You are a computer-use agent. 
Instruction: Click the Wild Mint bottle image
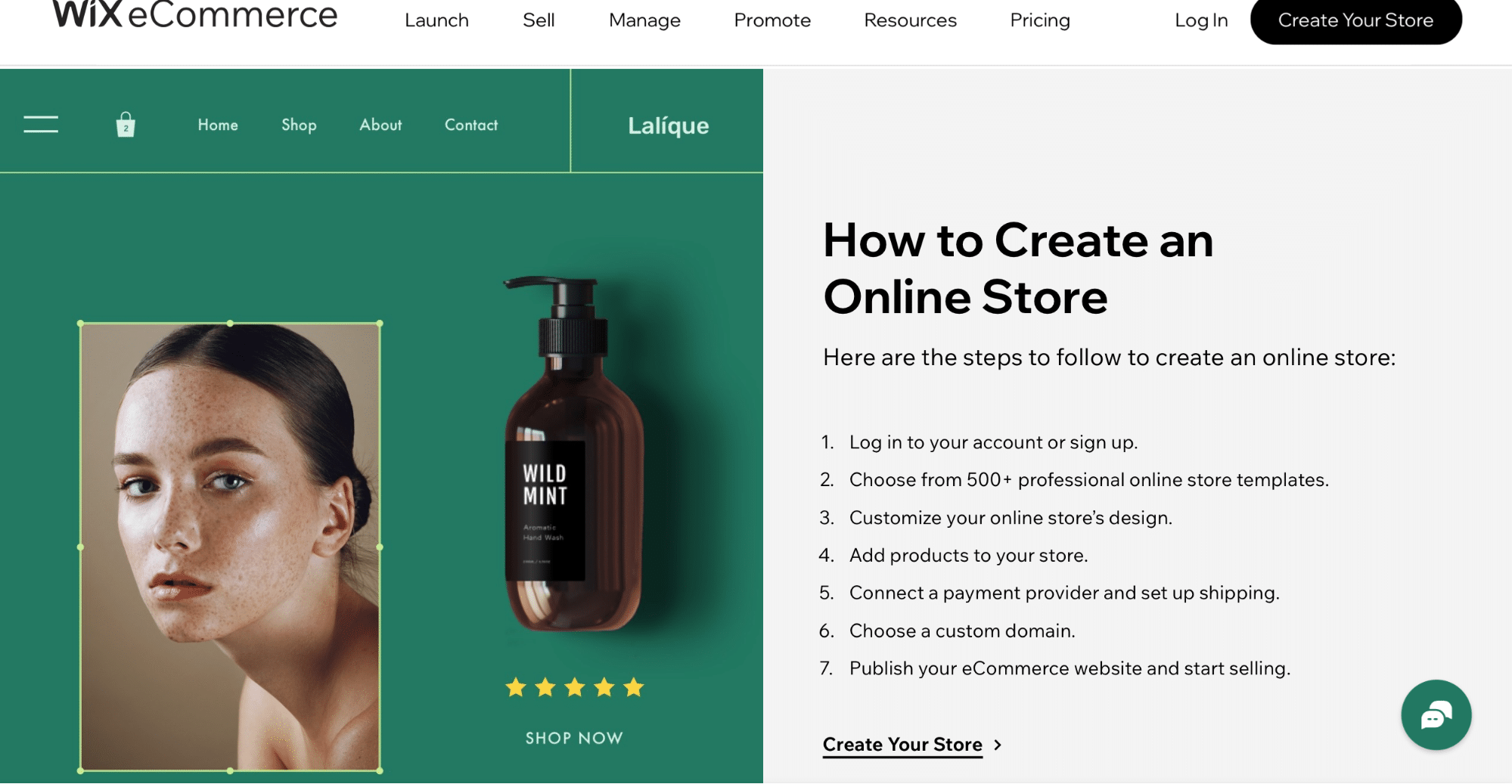click(573, 454)
